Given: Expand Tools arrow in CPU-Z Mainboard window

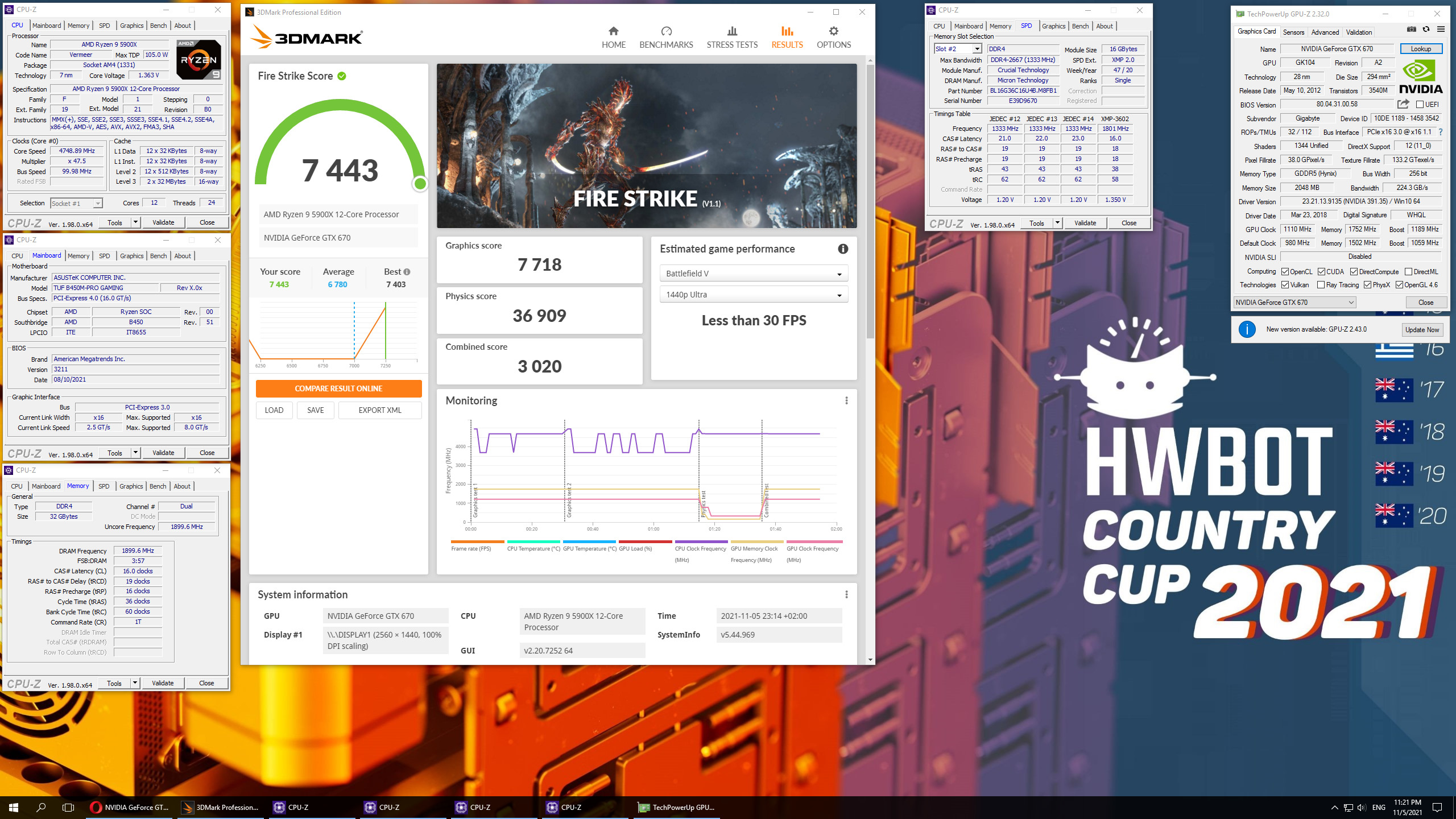Looking at the screenshot, I should (135, 453).
